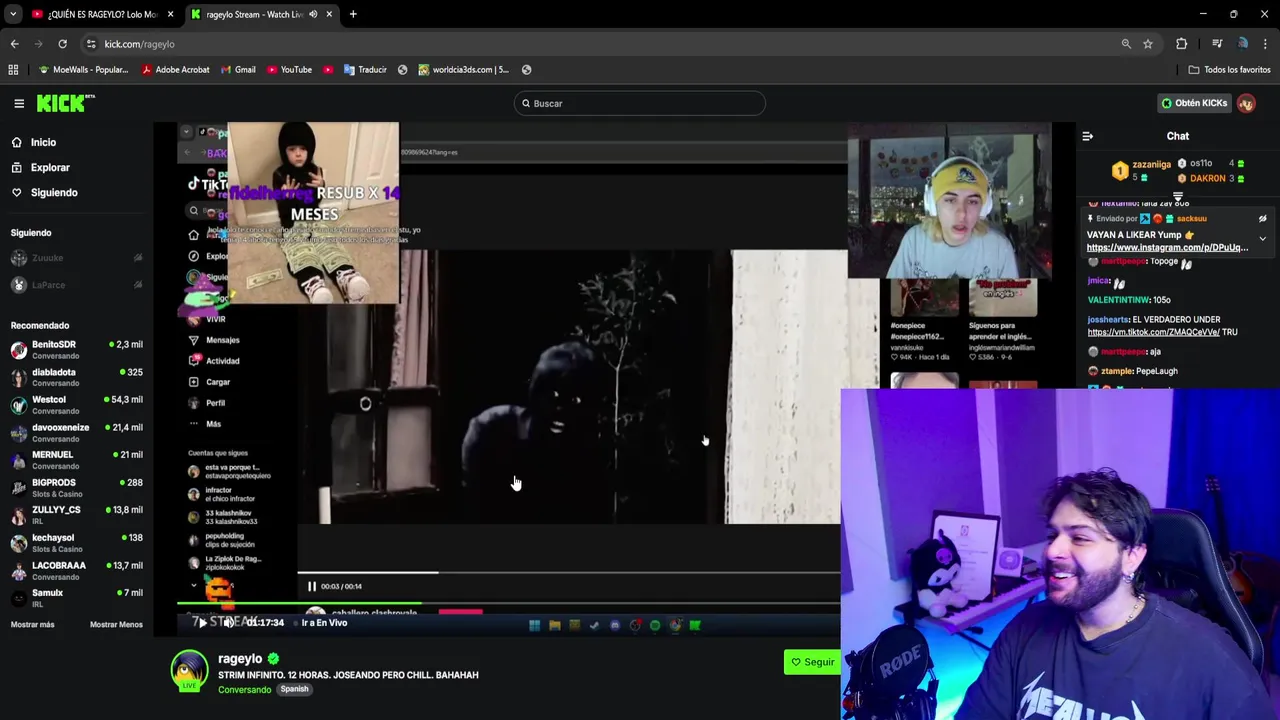Image resolution: width=1280 pixels, height=720 pixels.
Task: Open recommended channel BIGPRODS
Action: 76,487
